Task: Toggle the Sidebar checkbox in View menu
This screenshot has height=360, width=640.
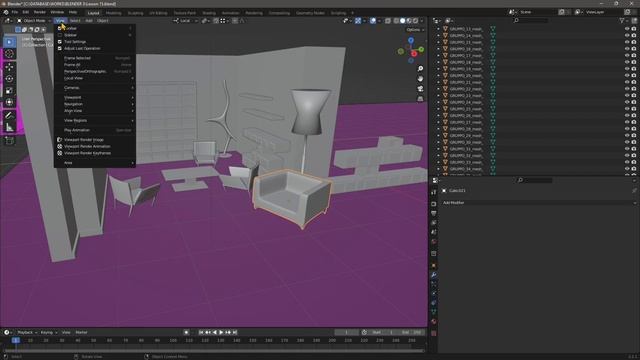Action: tap(60, 35)
